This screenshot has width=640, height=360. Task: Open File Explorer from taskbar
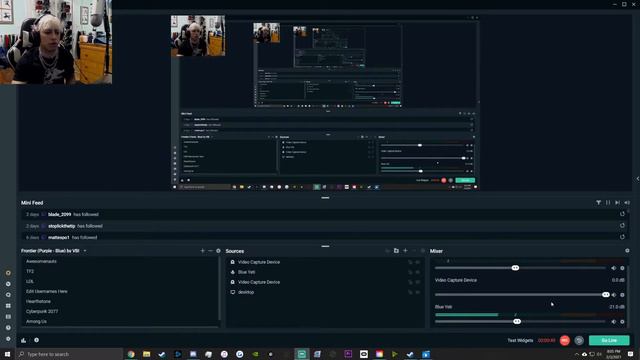point(147,354)
